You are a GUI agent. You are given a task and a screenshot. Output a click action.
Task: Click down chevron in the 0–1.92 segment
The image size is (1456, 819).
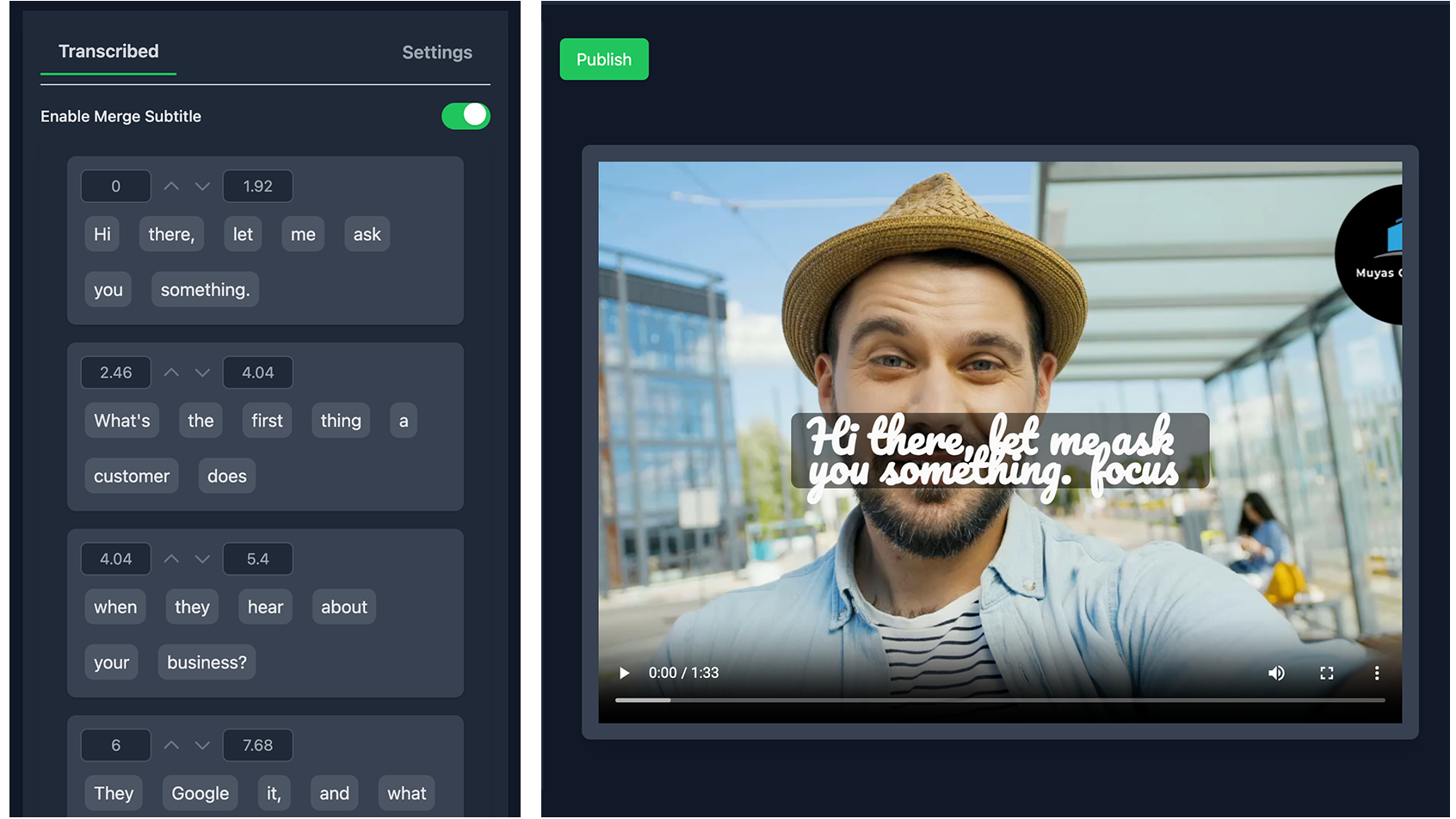[202, 186]
